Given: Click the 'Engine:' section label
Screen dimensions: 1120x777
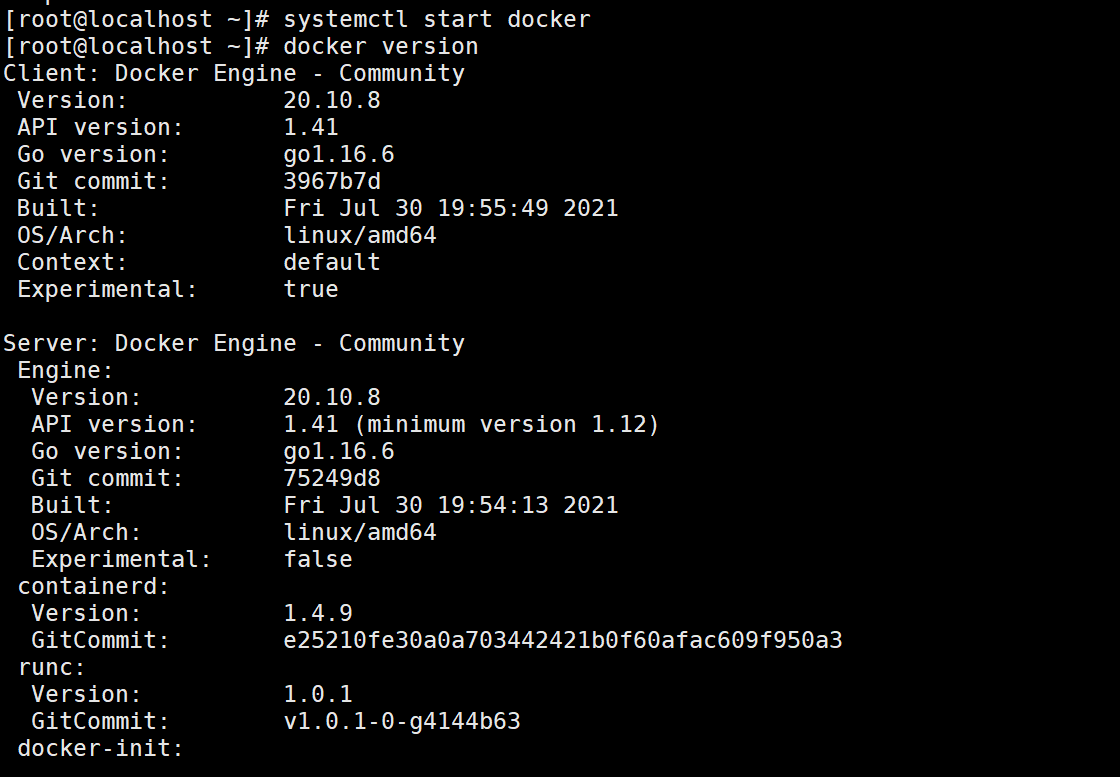Looking at the screenshot, I should 65,371.
